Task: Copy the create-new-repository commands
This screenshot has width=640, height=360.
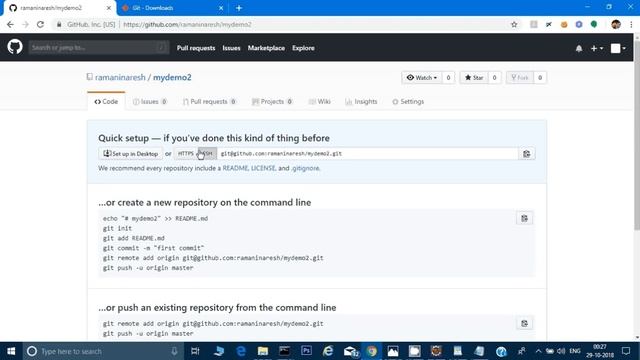Action: (x=524, y=218)
